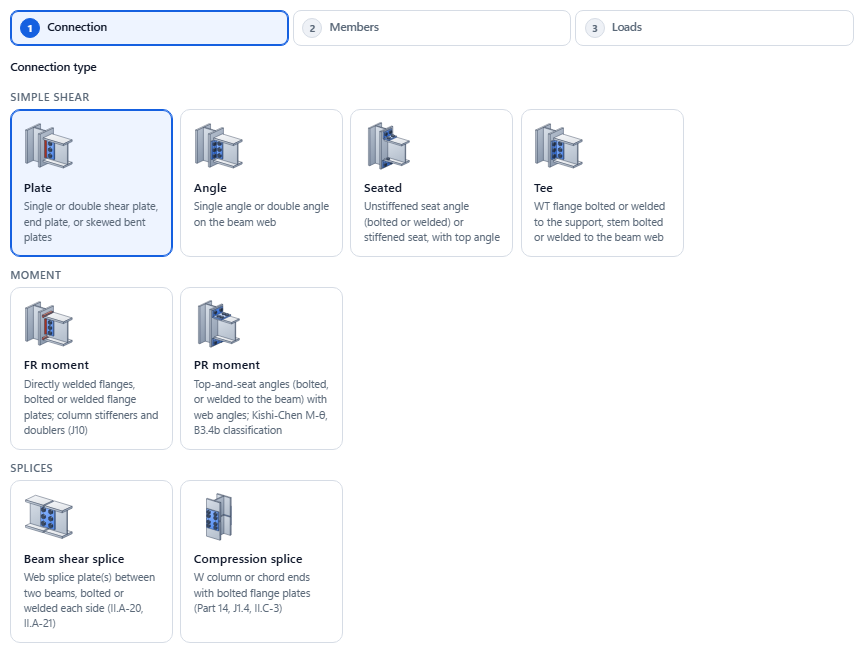Image resolution: width=863 pixels, height=651 pixels.
Task: Select the Plate connection icon
Action: click(48, 146)
